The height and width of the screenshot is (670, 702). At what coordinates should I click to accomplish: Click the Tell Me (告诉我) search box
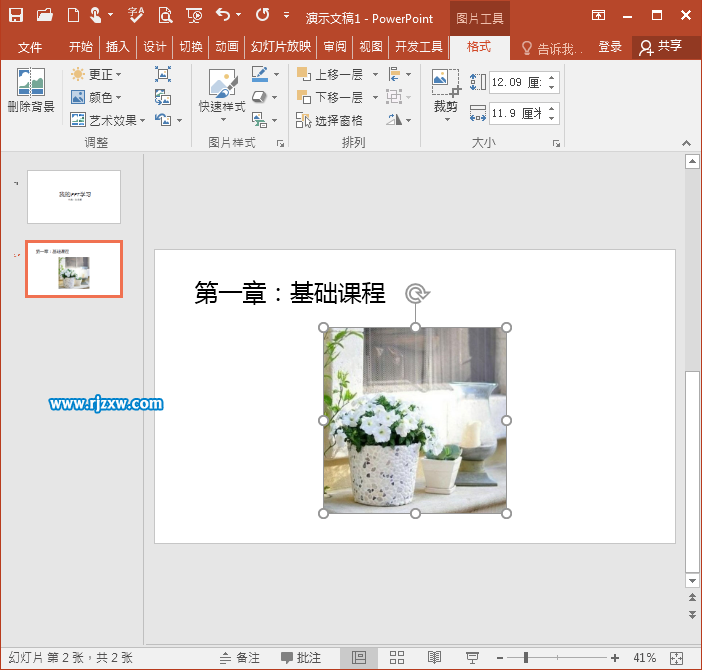pos(552,47)
